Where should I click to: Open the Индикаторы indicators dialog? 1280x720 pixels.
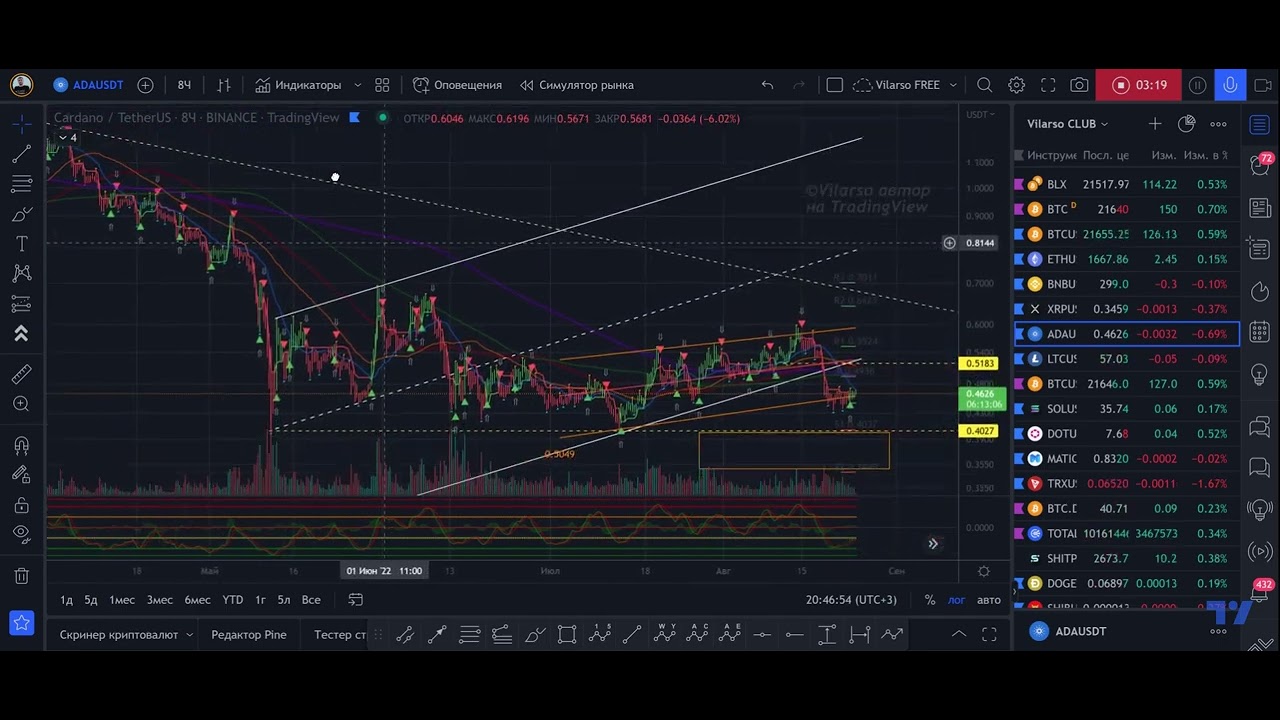point(298,85)
